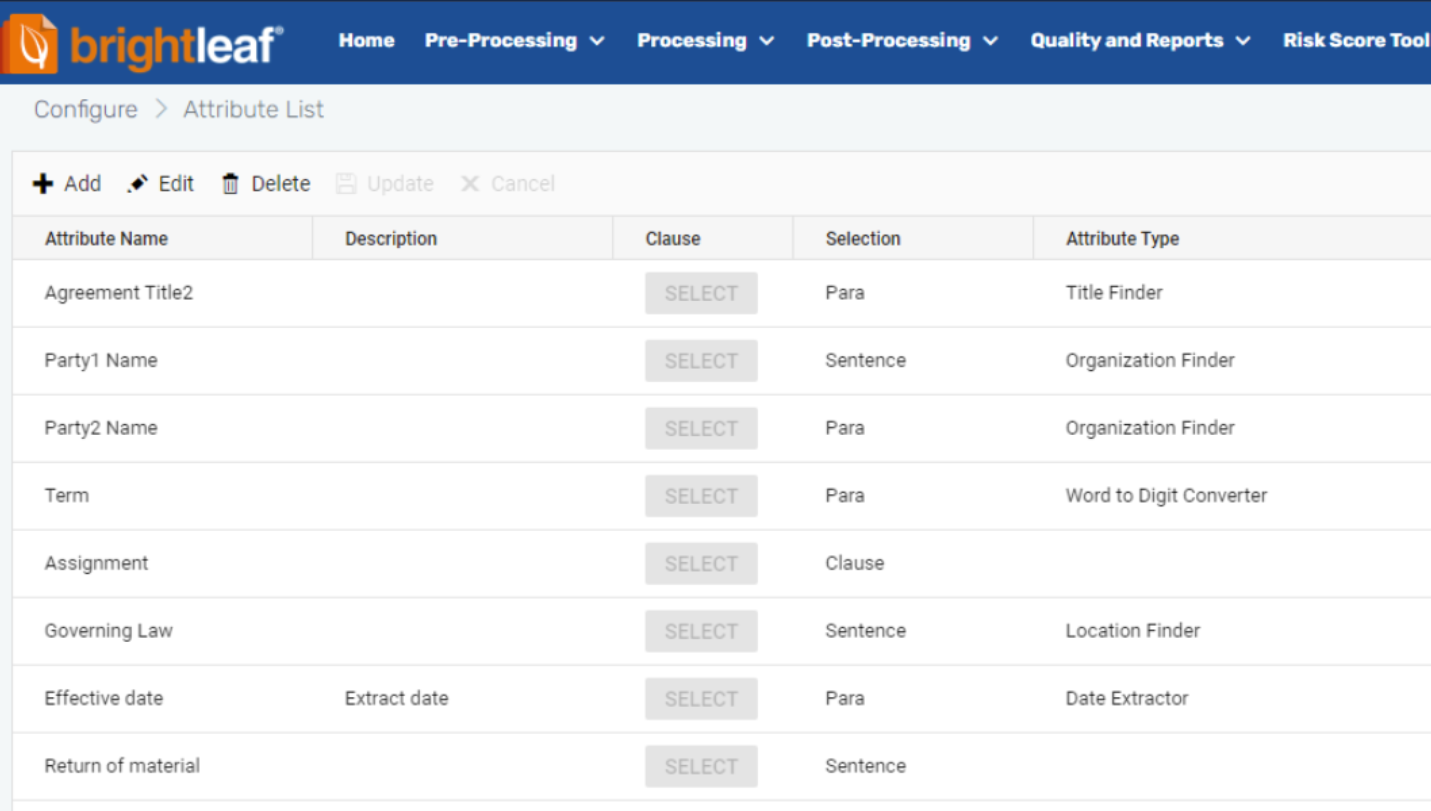Click the Cancel X icon
Screen dimensions: 1431x811
pyautogui.click(x=469, y=183)
